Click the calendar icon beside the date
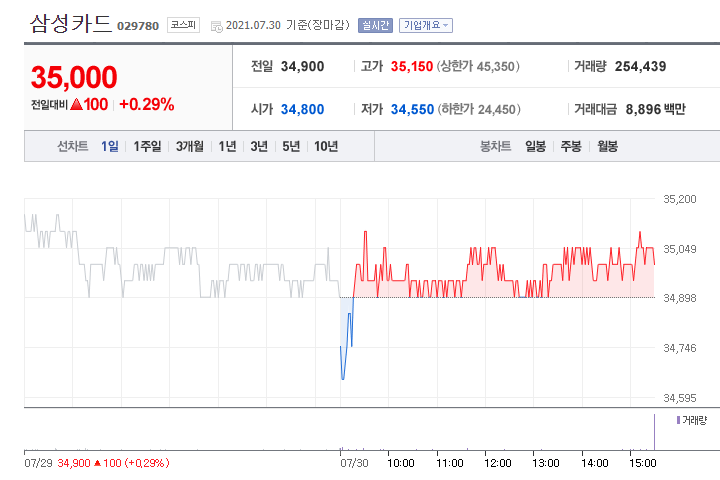The image size is (720, 480). click(x=217, y=27)
